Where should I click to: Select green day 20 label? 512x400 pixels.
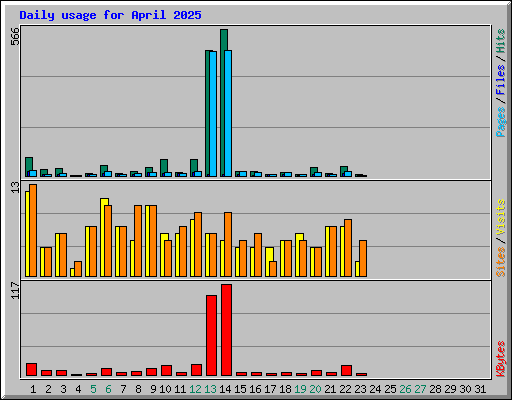pyautogui.click(x=315, y=389)
